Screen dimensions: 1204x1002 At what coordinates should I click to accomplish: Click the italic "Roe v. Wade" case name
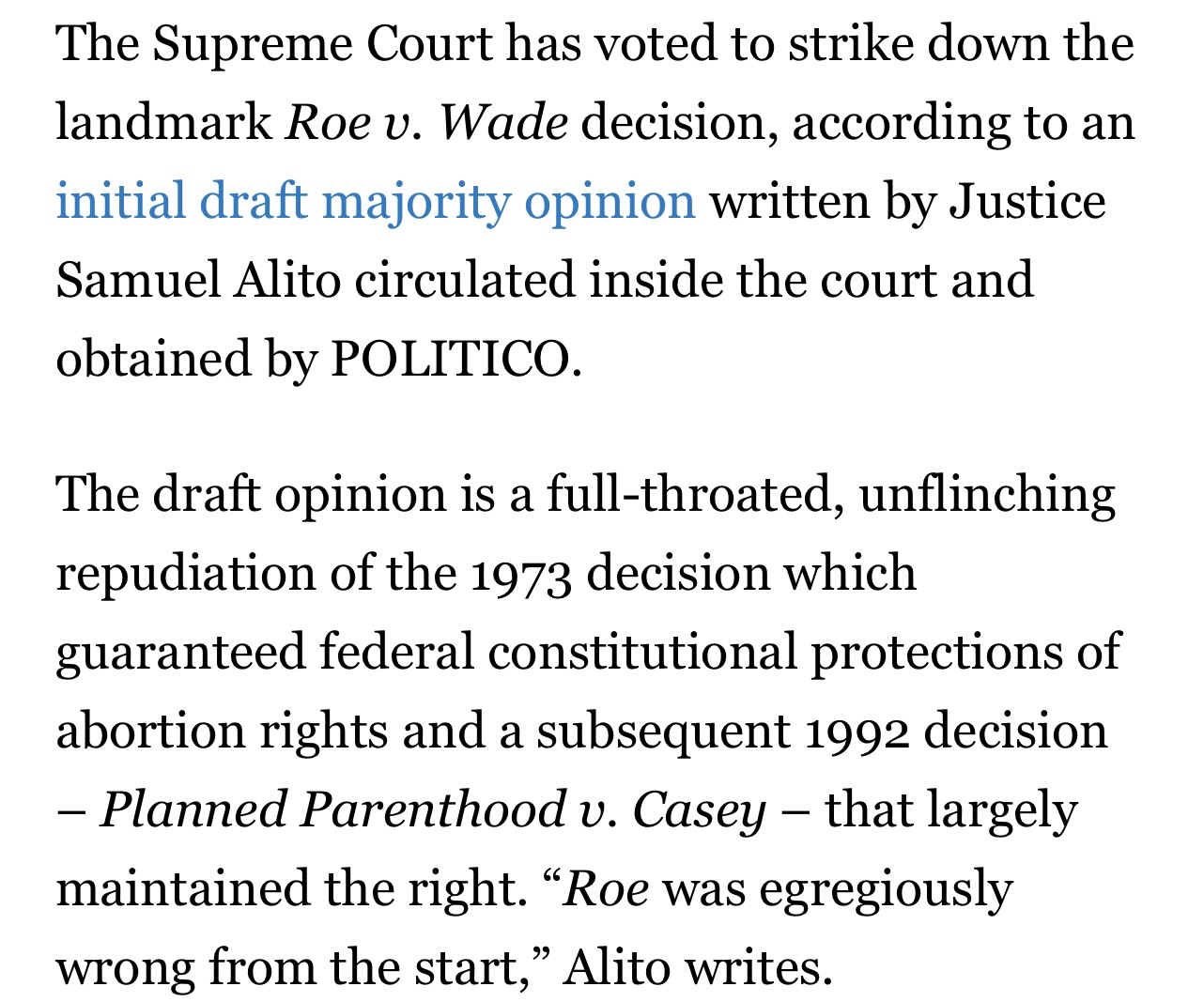[426, 123]
